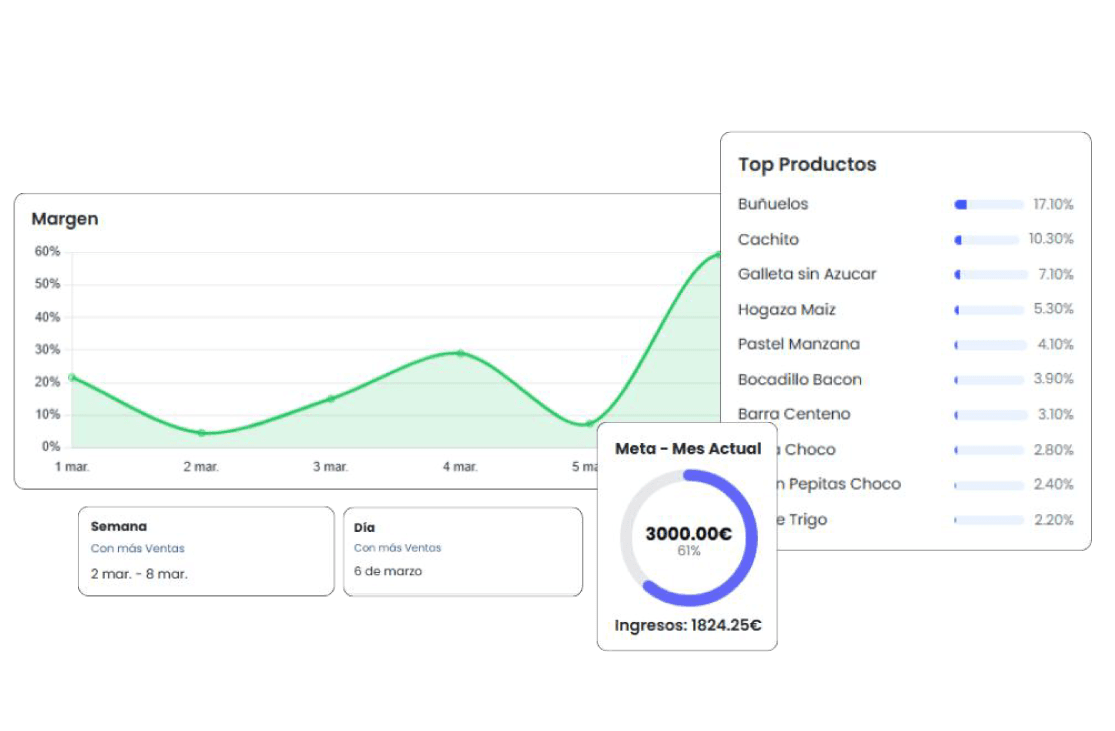Click the 1 mar. data point on Margen chart
This screenshot has height=731, width=1115.
71,377
